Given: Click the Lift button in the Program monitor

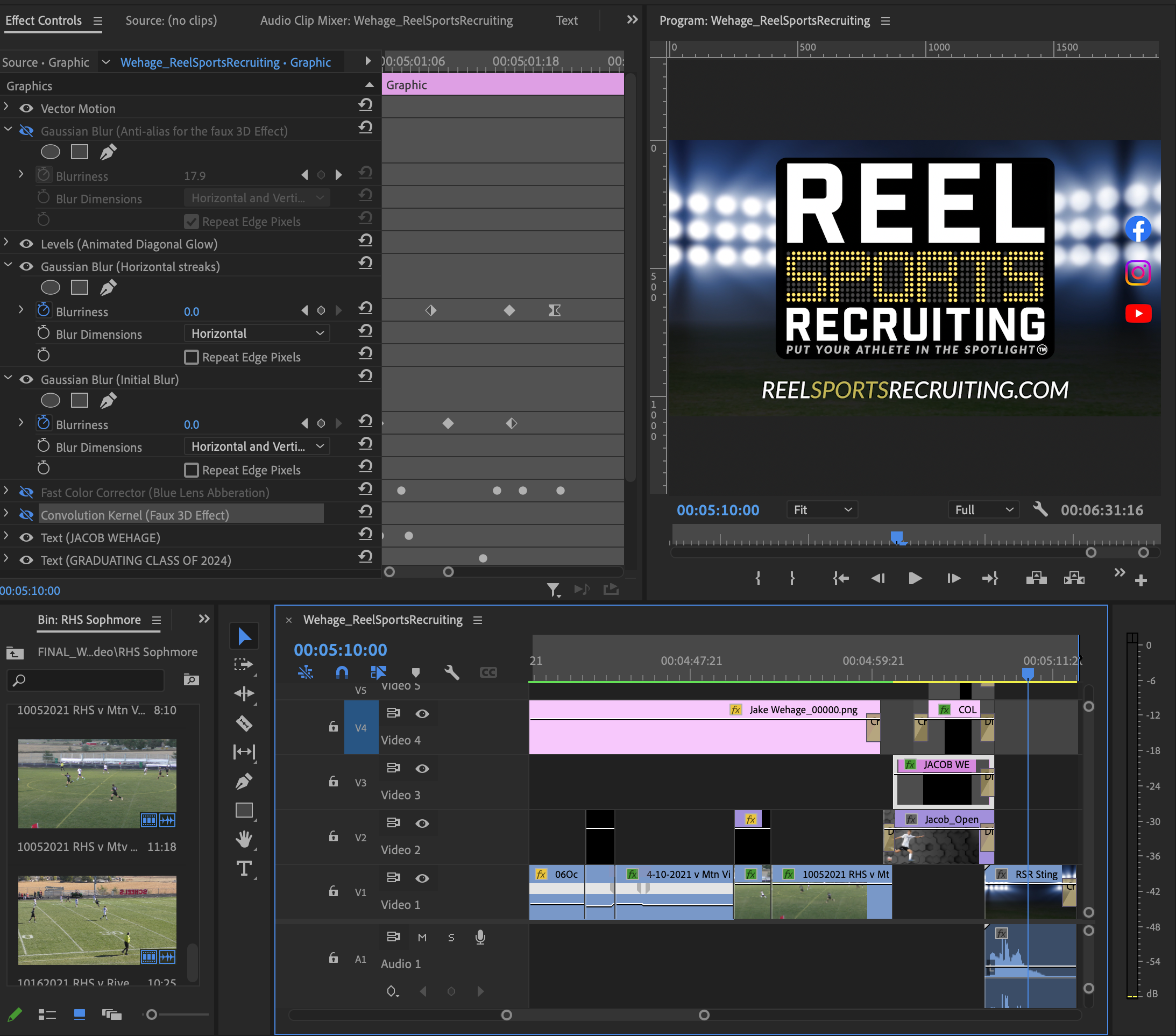Looking at the screenshot, I should point(1036,578).
